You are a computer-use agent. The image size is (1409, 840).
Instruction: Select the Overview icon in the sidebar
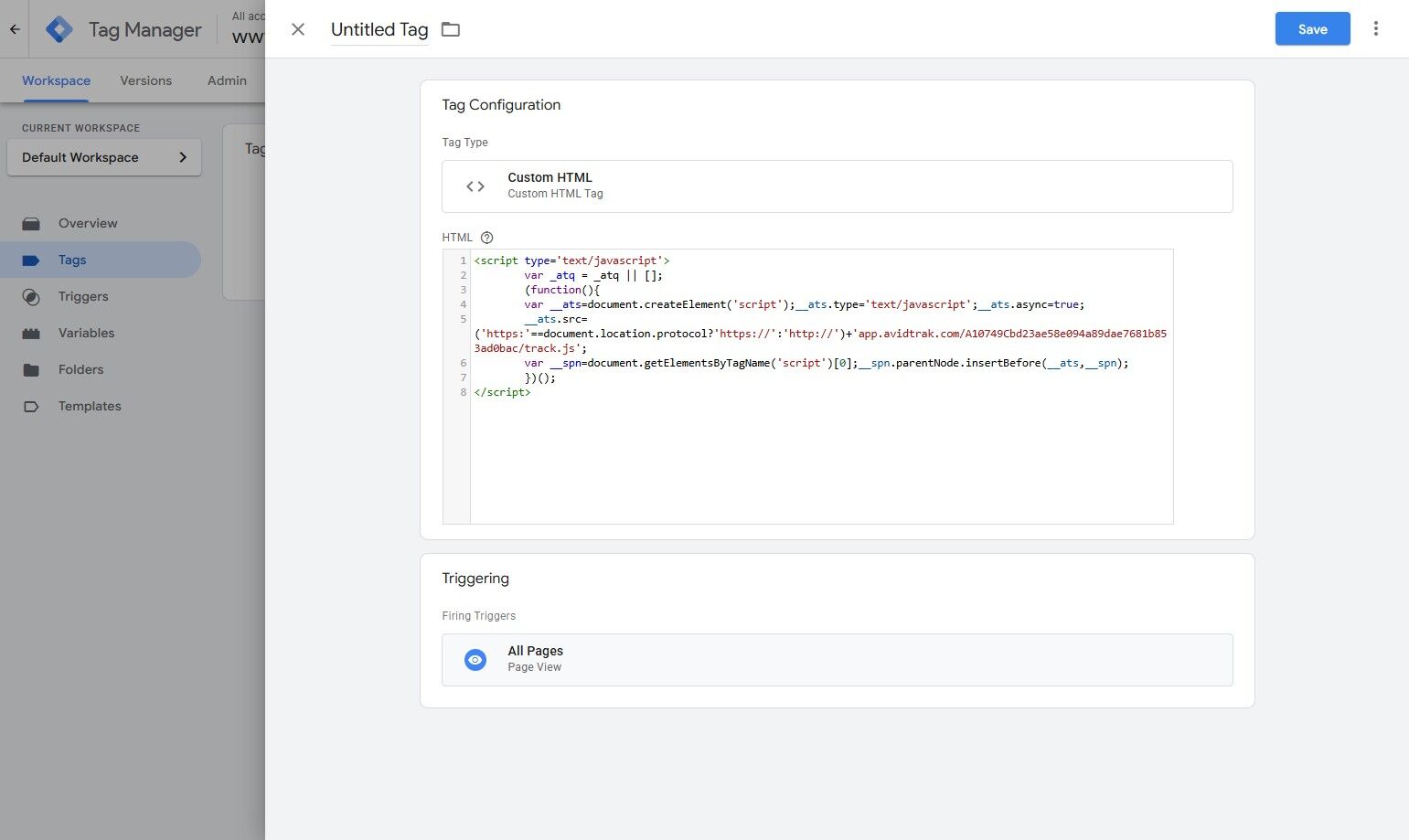pyautogui.click(x=32, y=223)
